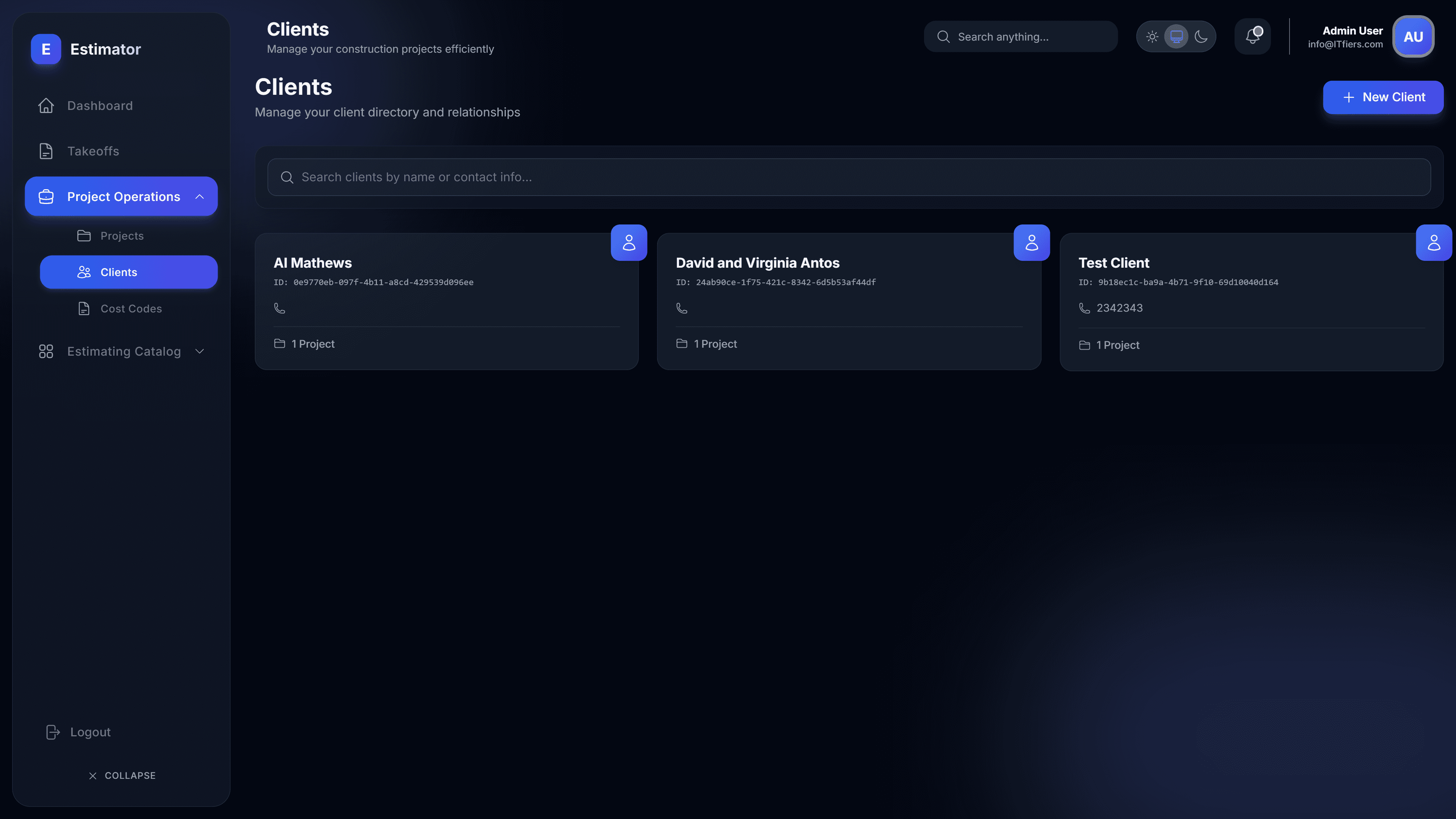This screenshot has width=1456, height=819.
Task: Switch to light theme sun toggle
Action: click(1152, 37)
